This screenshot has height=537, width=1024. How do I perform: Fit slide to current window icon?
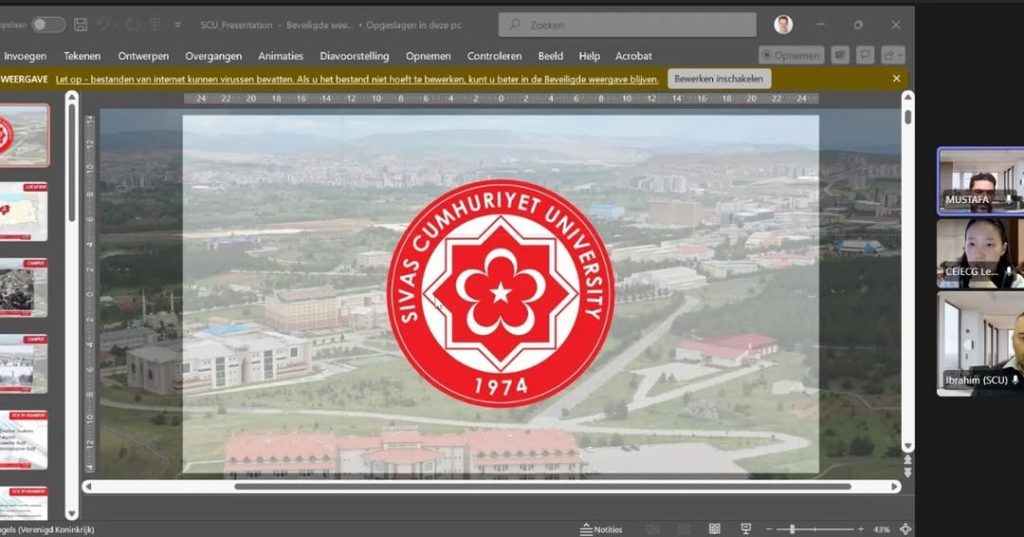(x=906, y=529)
